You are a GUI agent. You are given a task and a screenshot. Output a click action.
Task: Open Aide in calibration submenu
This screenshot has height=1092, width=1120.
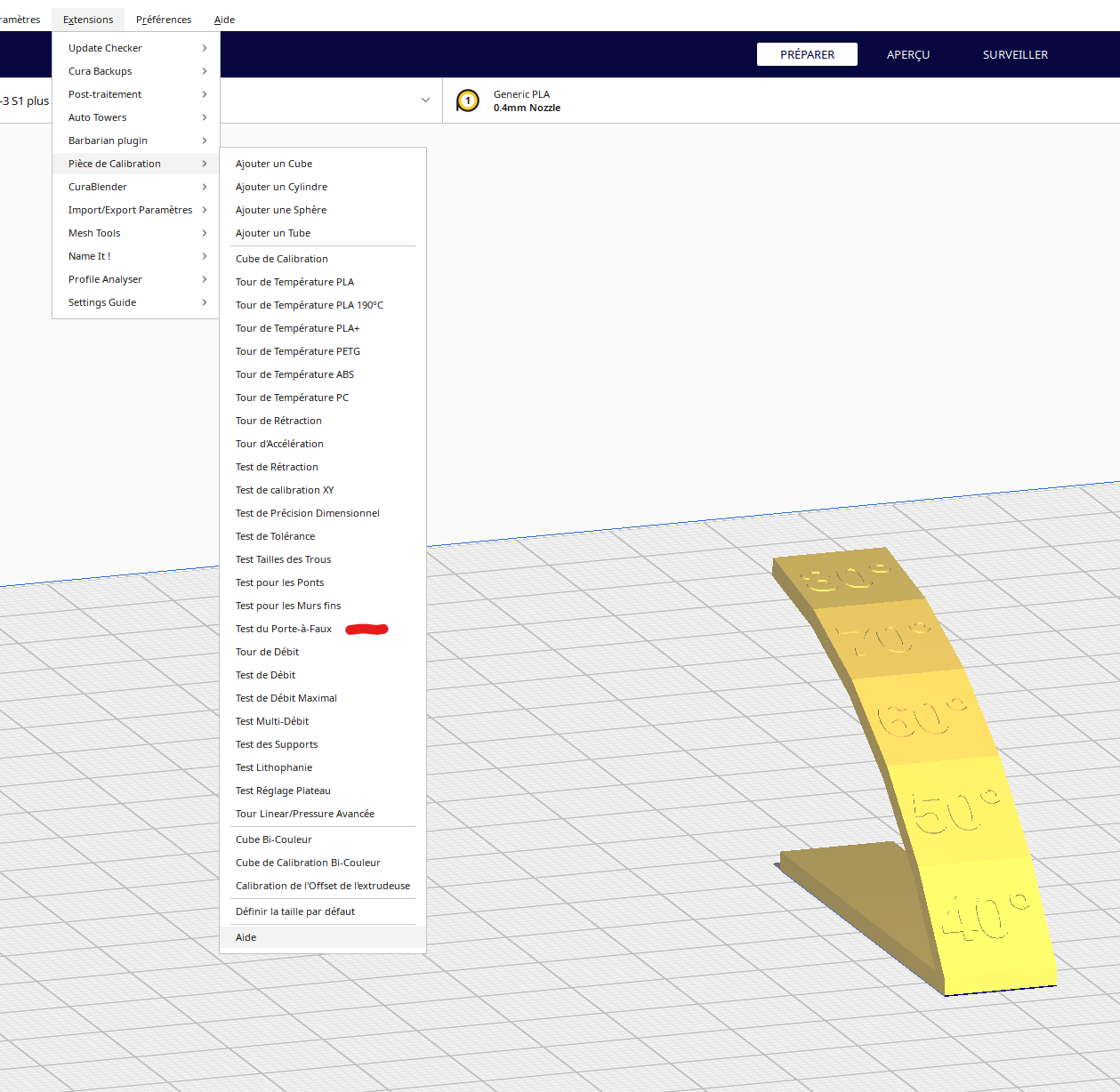(323, 937)
